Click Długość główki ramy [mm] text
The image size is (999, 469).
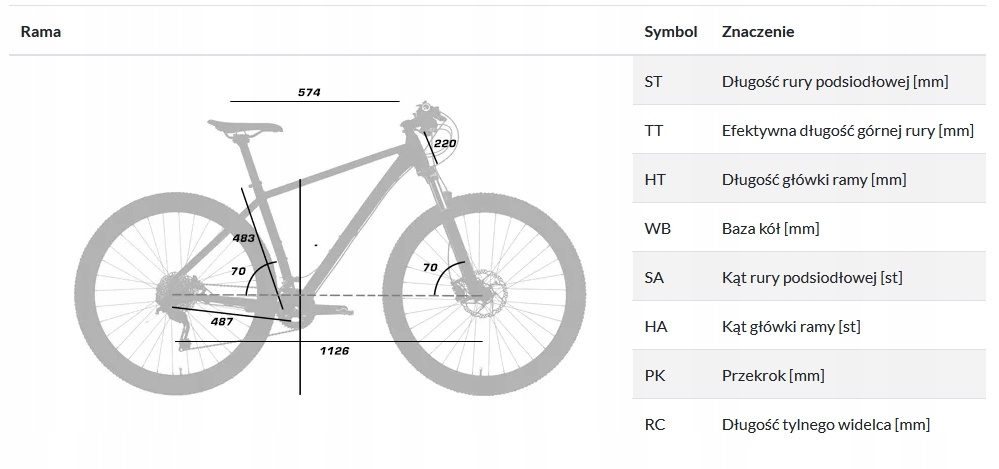pyautogui.click(x=814, y=180)
